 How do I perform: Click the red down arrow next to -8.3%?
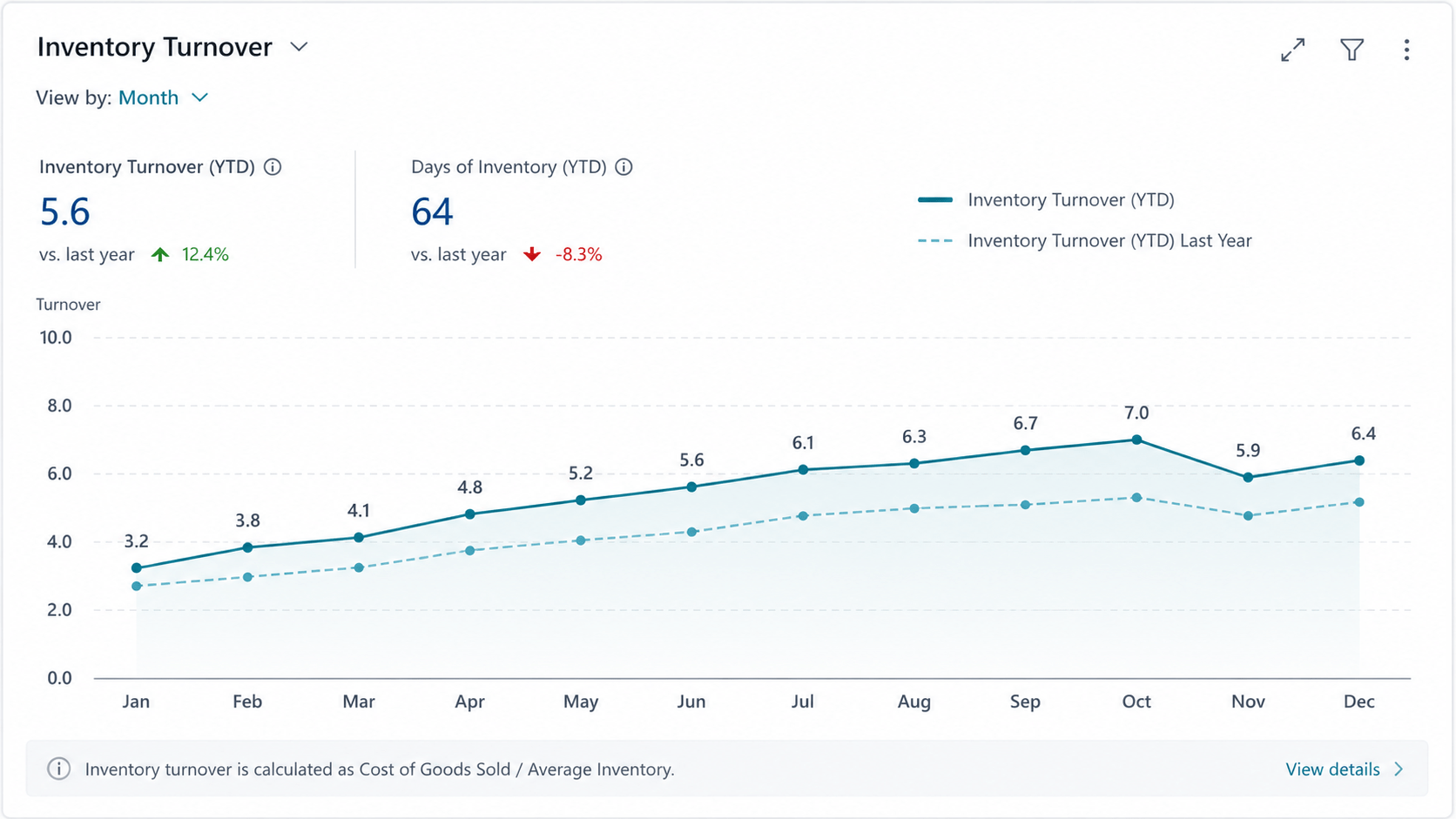point(532,254)
